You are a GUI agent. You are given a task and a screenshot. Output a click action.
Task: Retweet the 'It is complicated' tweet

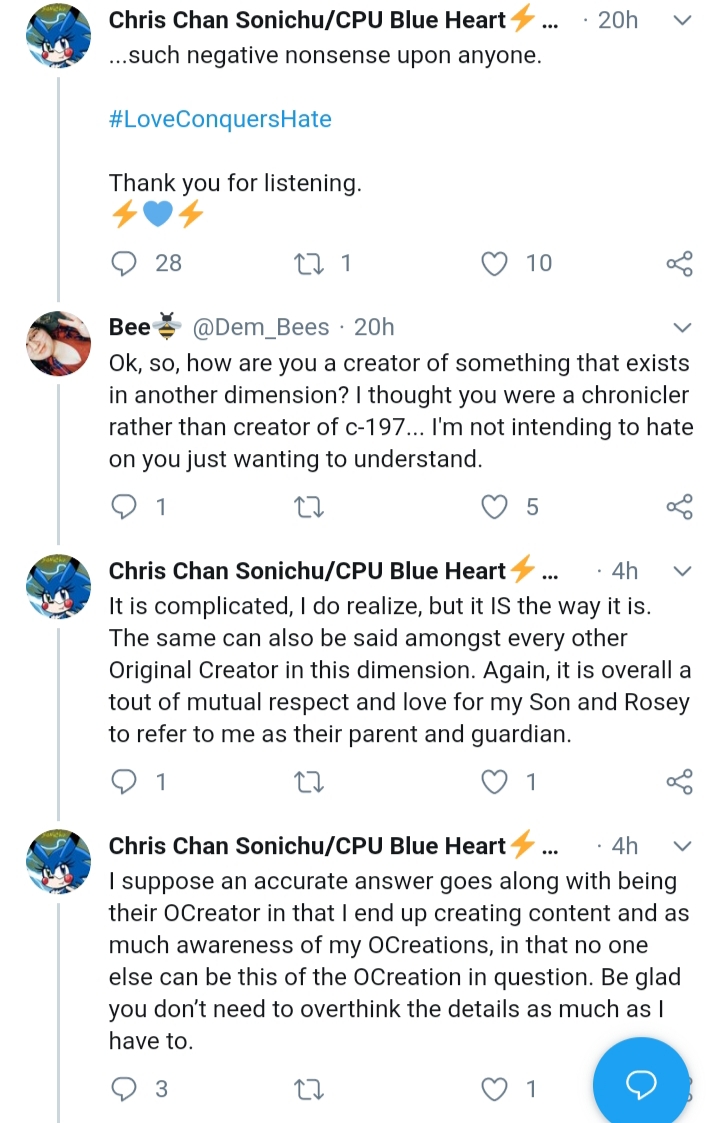(309, 783)
